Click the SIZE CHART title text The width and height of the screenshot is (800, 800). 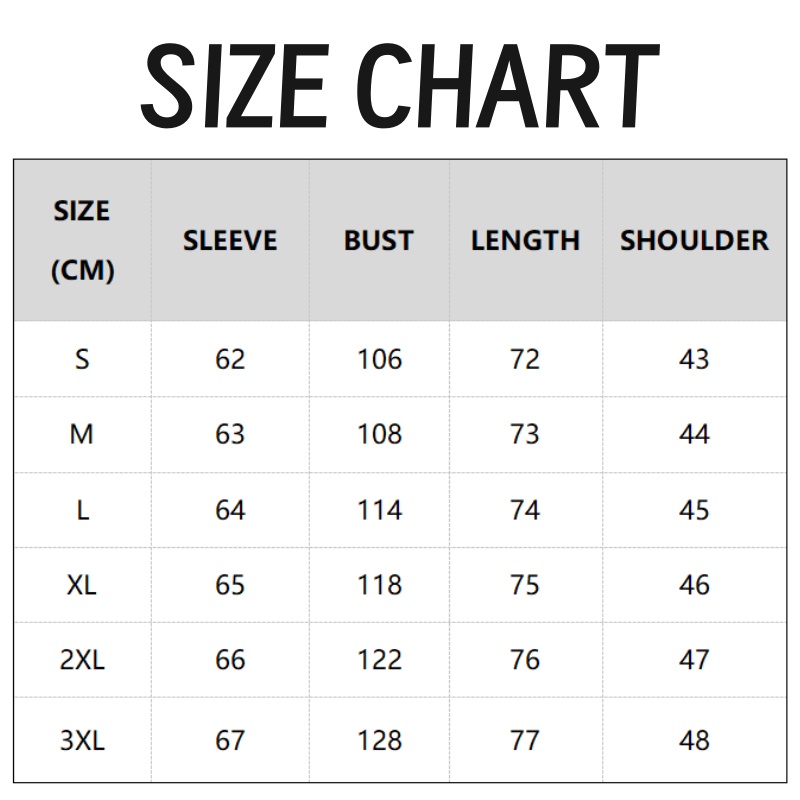point(399,85)
